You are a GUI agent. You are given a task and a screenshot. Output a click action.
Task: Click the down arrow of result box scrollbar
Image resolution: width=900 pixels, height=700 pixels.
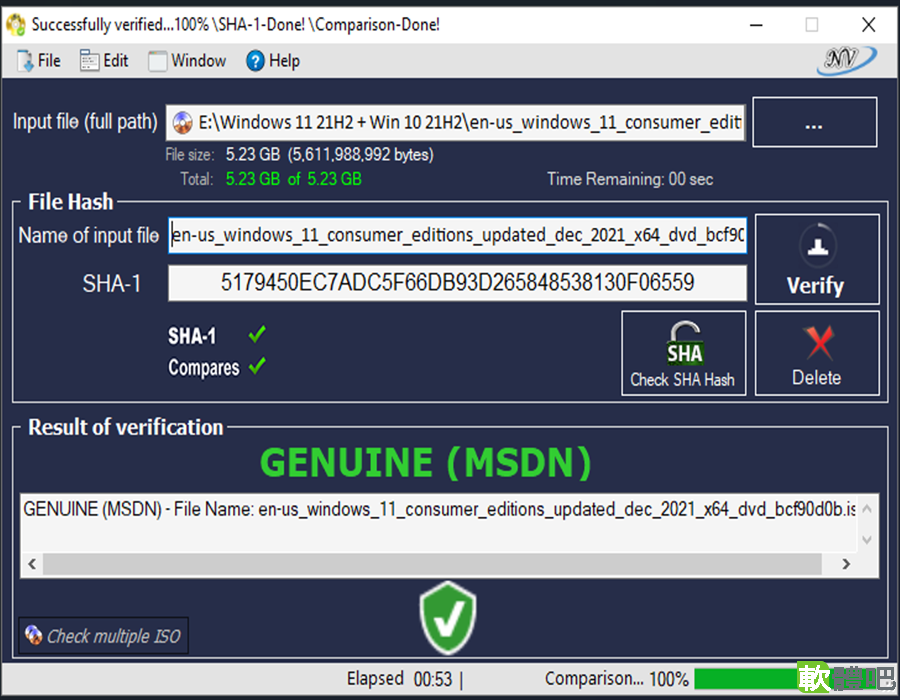pos(867,540)
